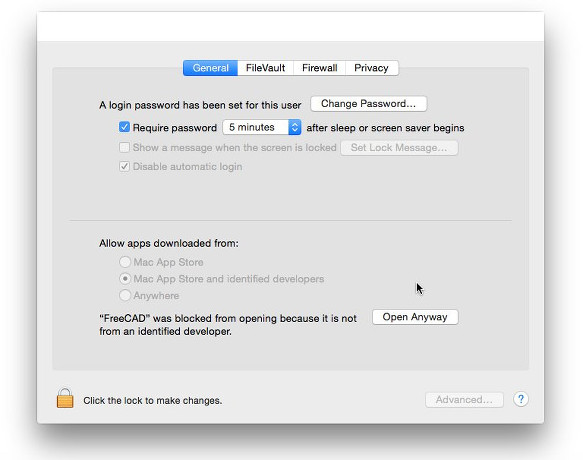
Task: Click the blue stepper arrows on password delay
Action: pos(294,127)
